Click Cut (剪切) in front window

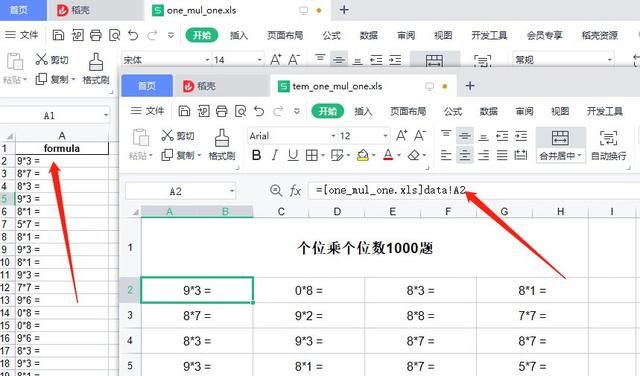(178, 136)
